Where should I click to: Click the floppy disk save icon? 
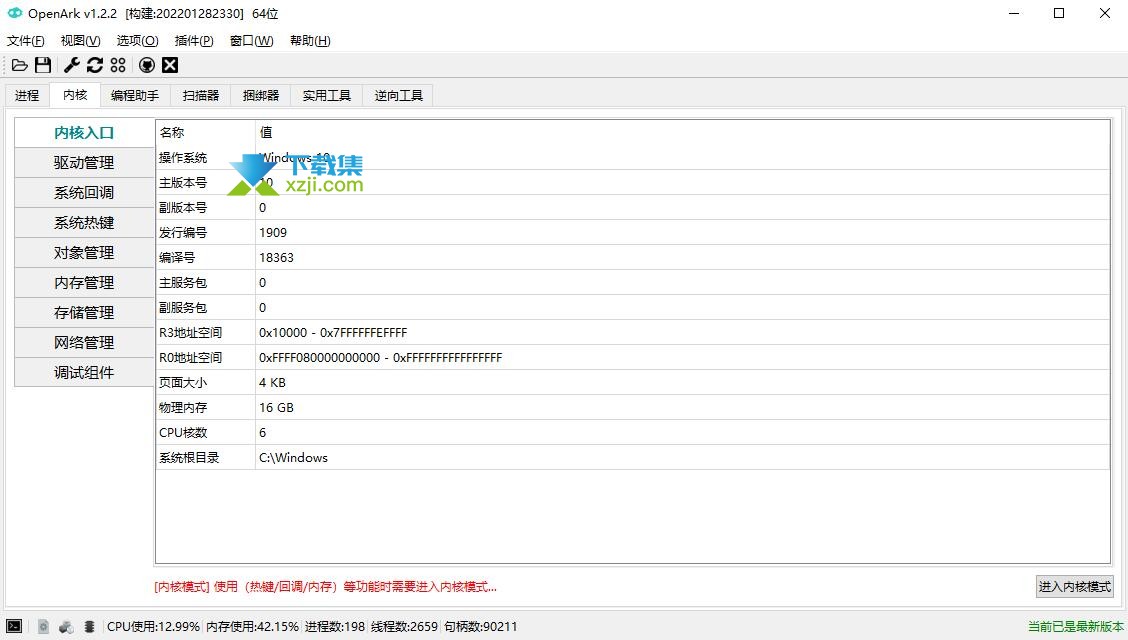pyautogui.click(x=43, y=65)
